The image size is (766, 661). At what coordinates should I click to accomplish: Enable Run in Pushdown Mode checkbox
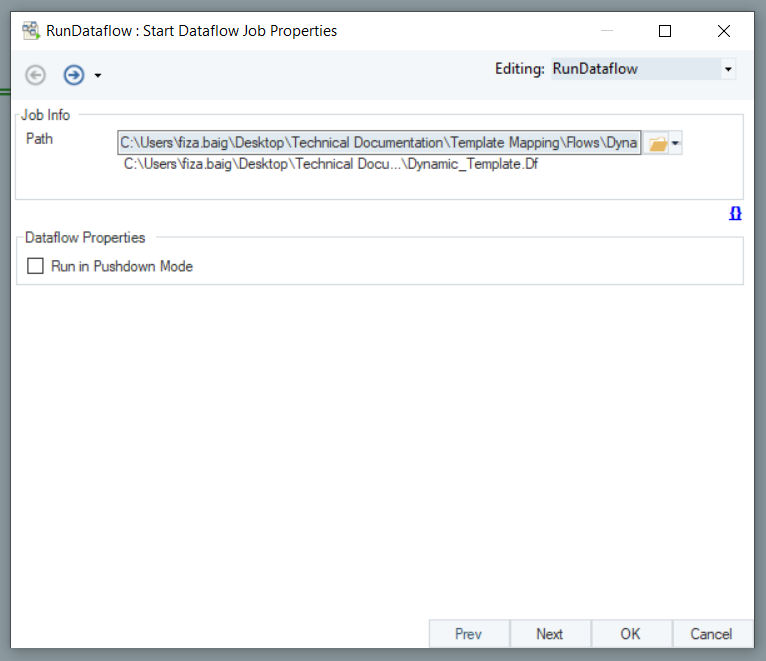[x=36, y=266]
